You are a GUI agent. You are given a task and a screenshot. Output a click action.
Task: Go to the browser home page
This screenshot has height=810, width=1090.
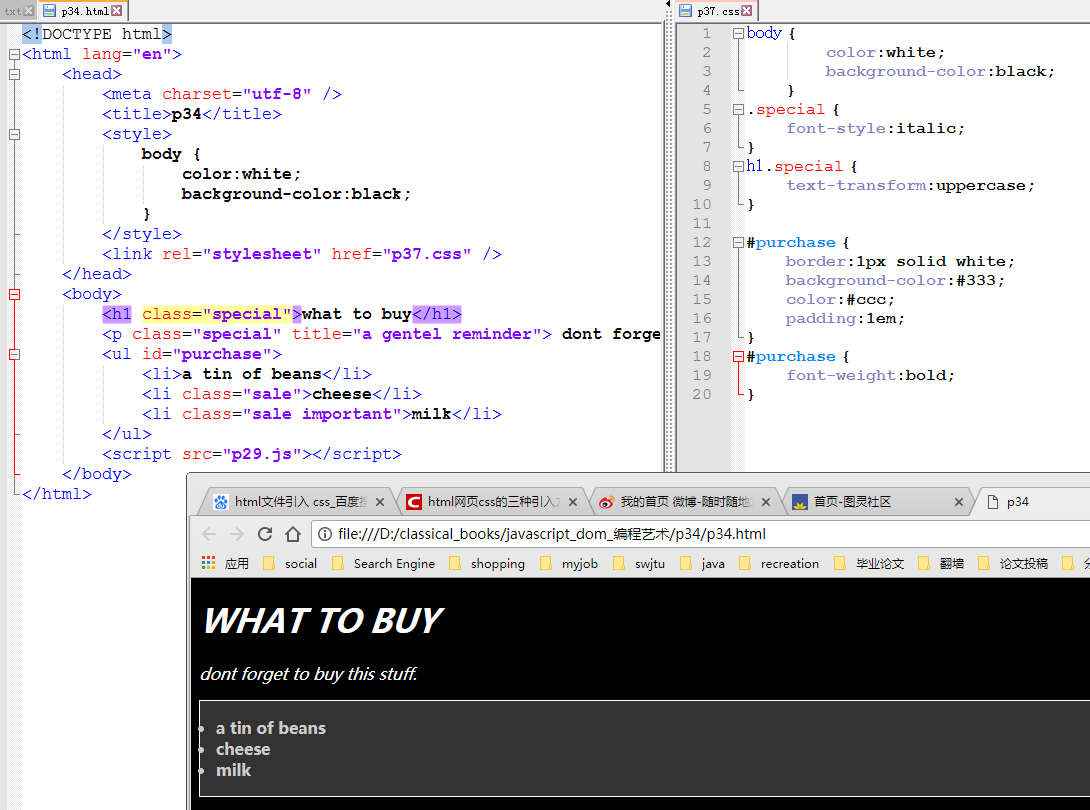[x=293, y=534]
